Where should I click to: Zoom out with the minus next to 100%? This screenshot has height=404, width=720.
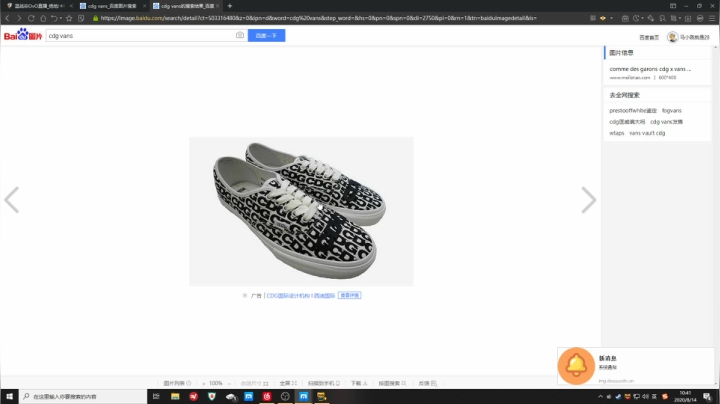pos(229,383)
